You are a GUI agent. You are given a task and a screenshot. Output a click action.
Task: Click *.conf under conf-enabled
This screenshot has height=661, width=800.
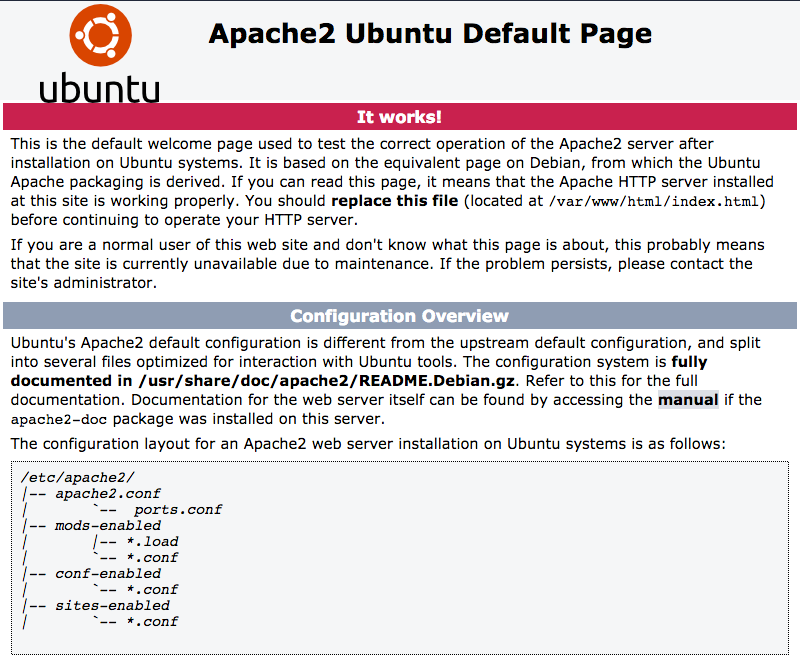pyautogui.click(x=152, y=590)
